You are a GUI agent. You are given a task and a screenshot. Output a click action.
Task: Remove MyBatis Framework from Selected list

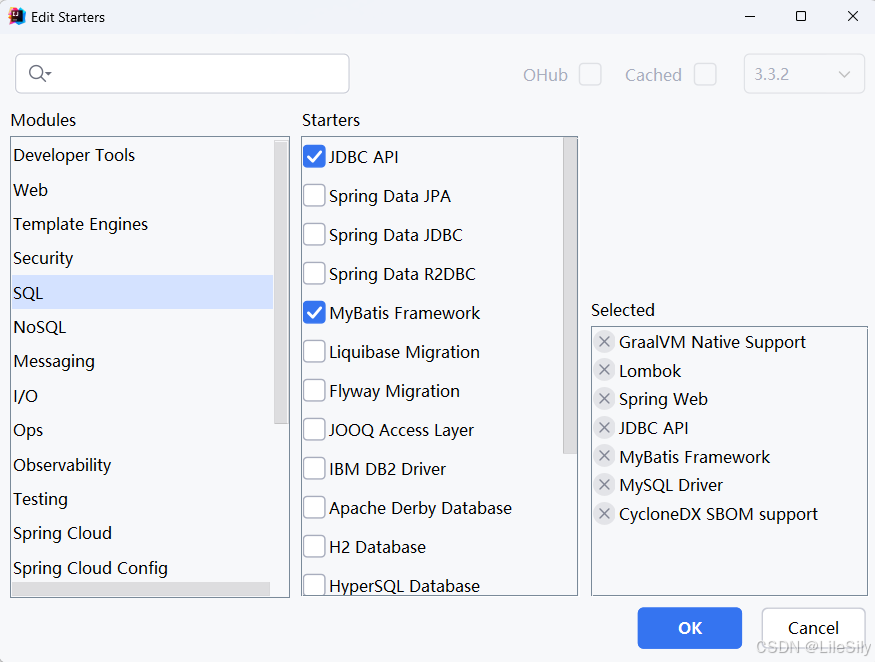coord(604,456)
